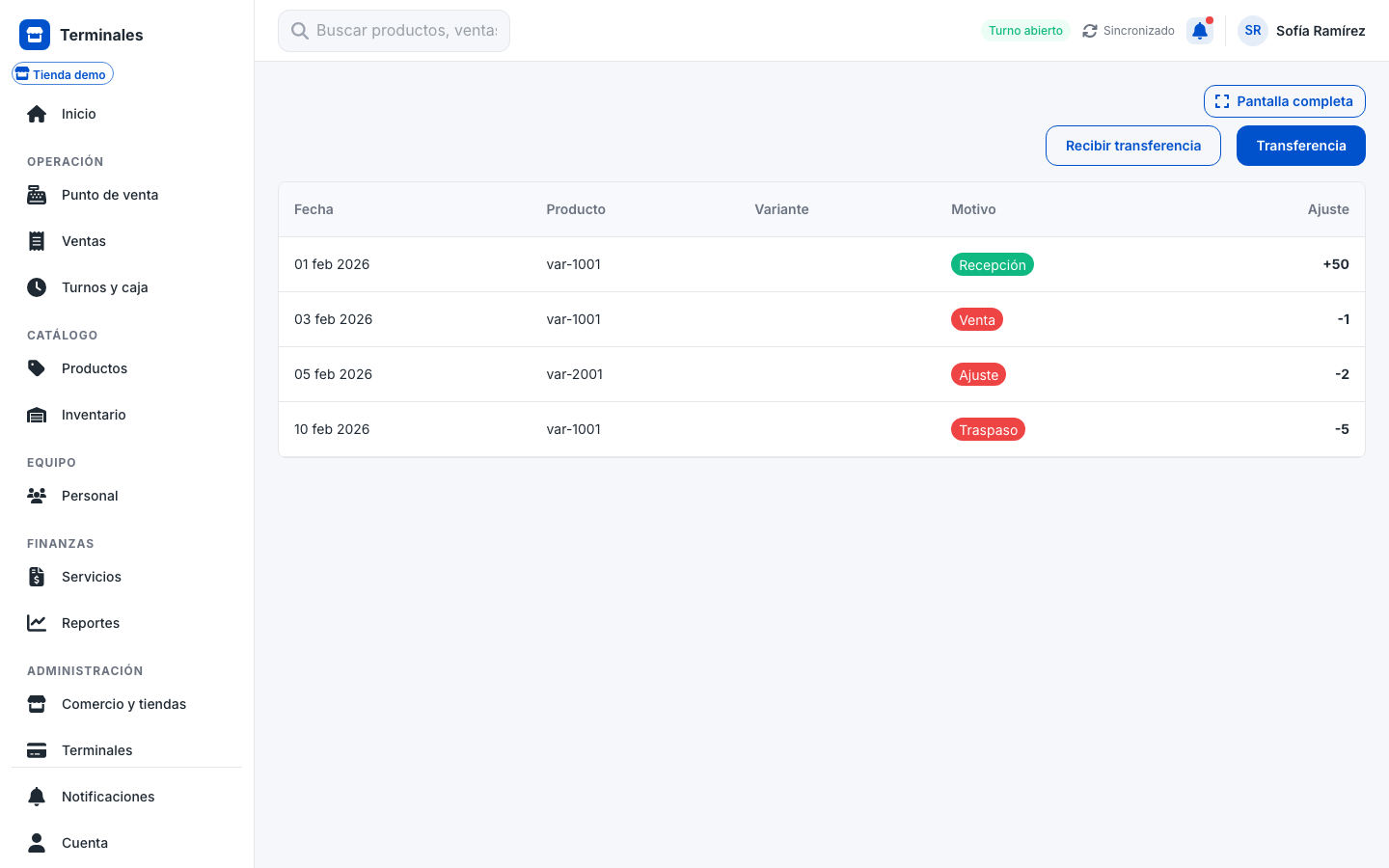This screenshot has height=868, width=1389.
Task: Click the Ajuste column header
Action: (1328, 209)
